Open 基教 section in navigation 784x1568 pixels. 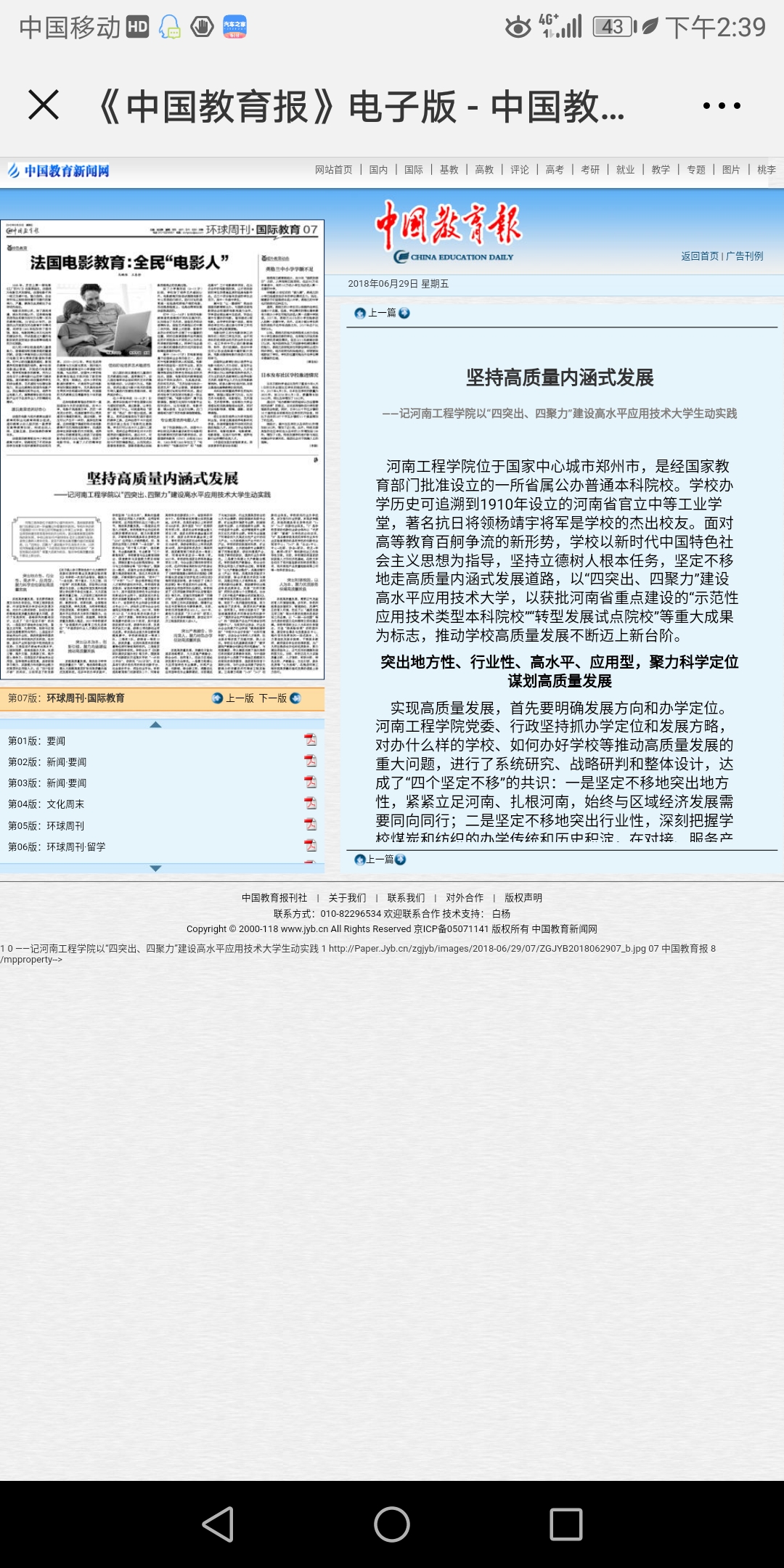[449, 170]
